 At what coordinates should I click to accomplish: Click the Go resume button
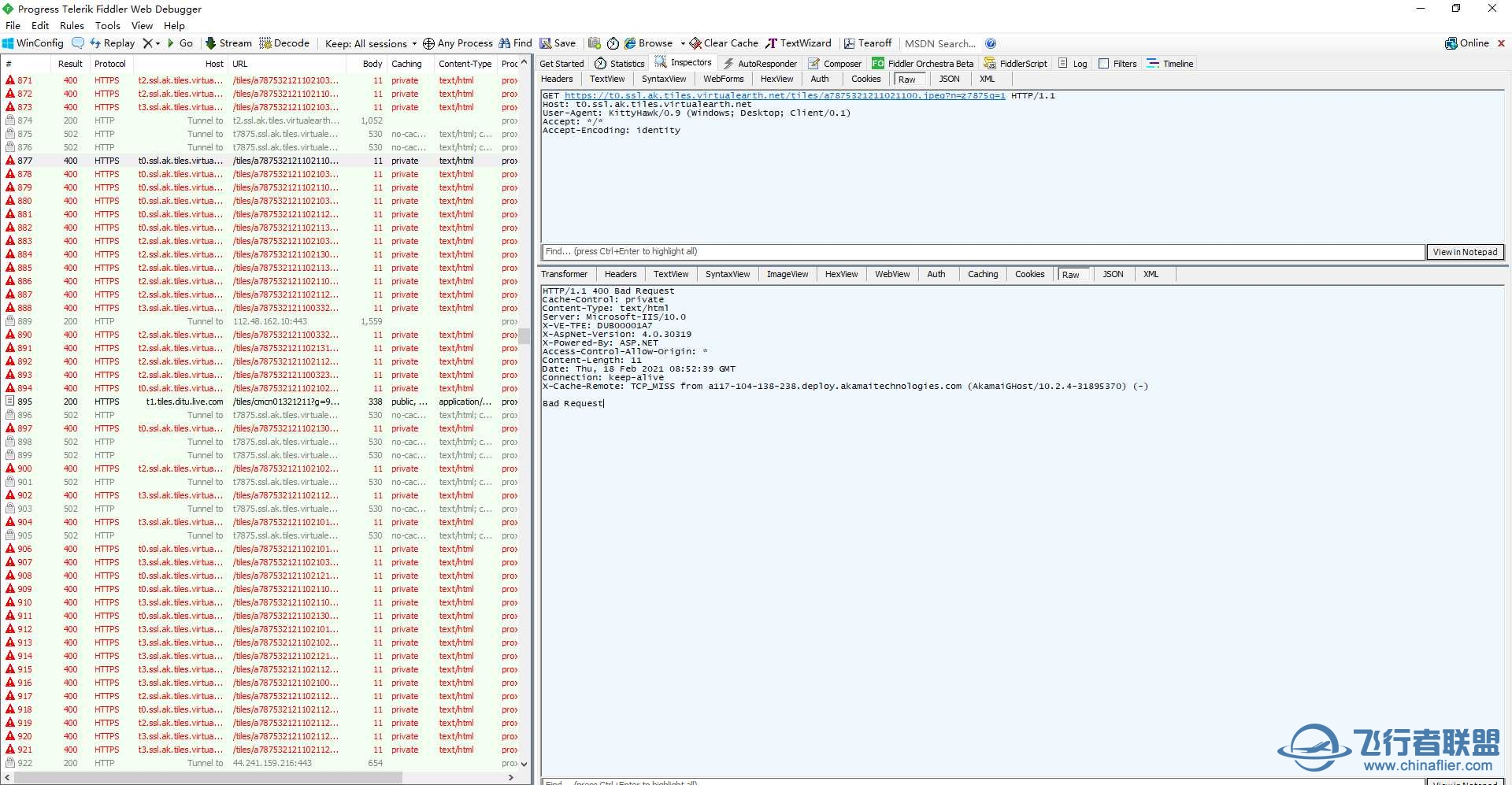coord(180,43)
